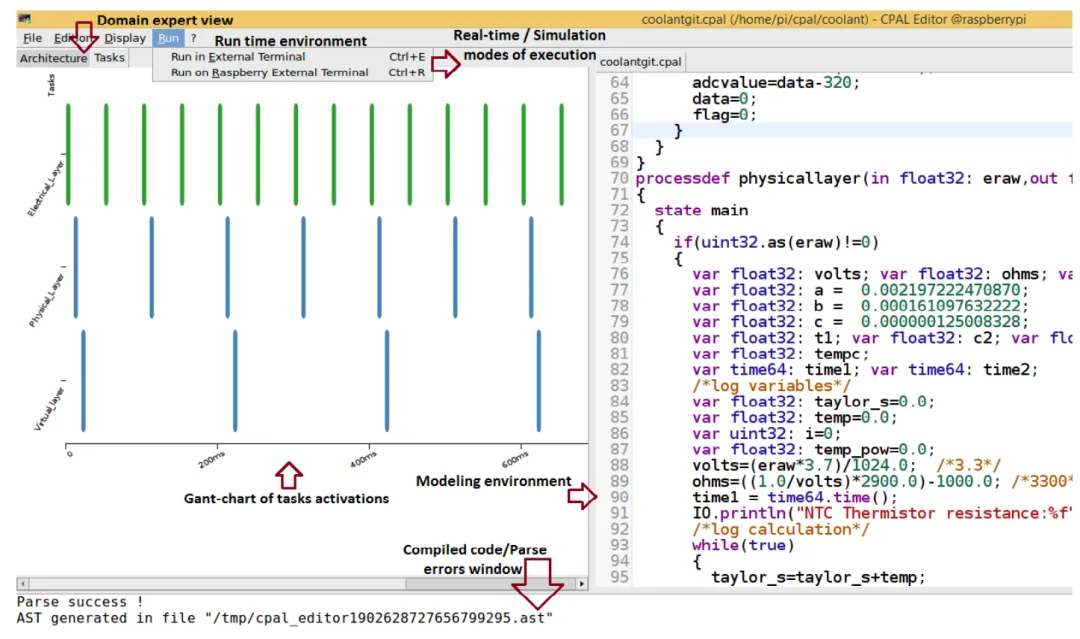Click the highlighted line 67 closing brace
This screenshot has width=1080, height=639.
click(x=679, y=131)
